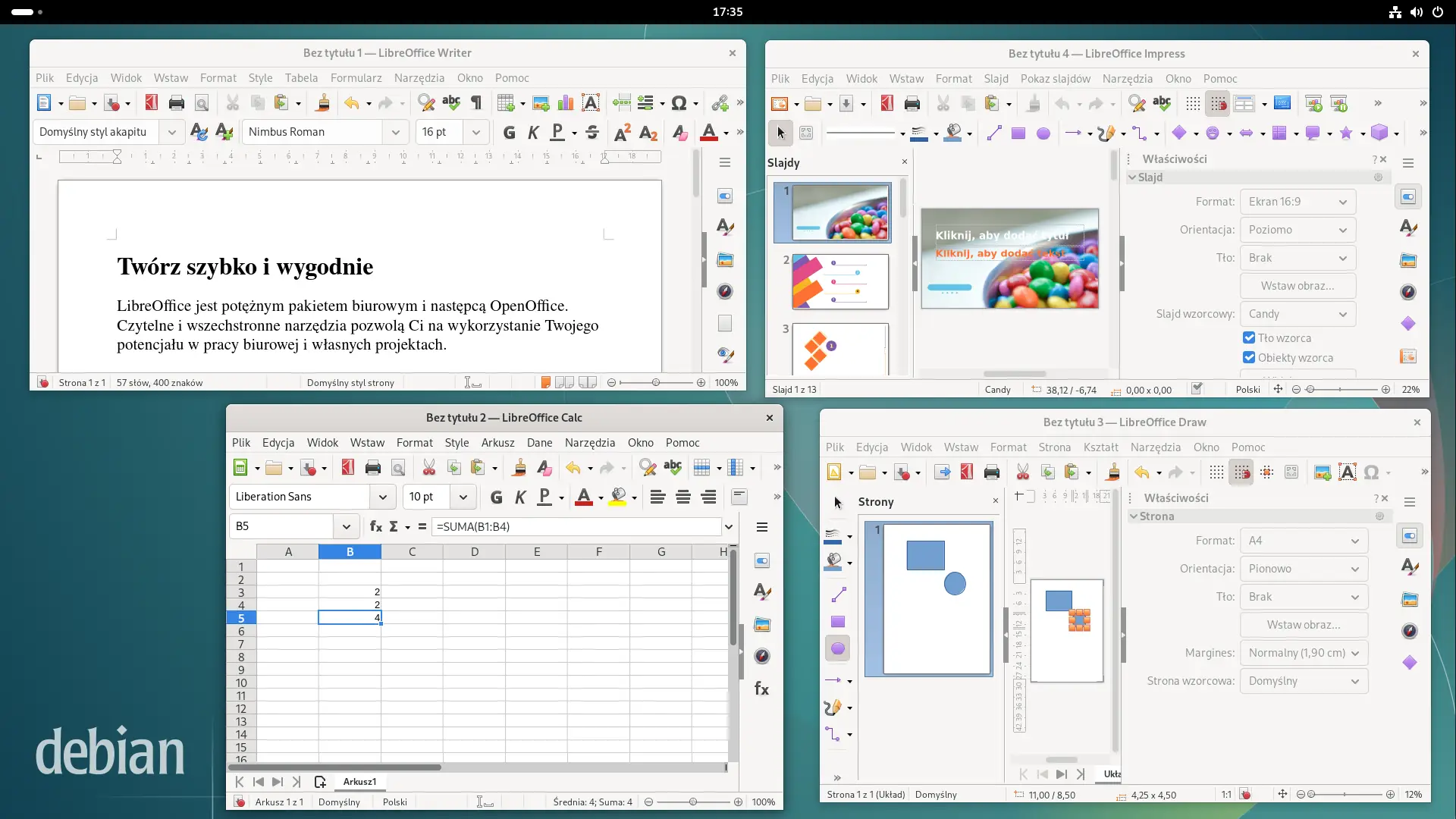Open Dane menu in Calc
The height and width of the screenshot is (819, 1456).
(x=539, y=443)
